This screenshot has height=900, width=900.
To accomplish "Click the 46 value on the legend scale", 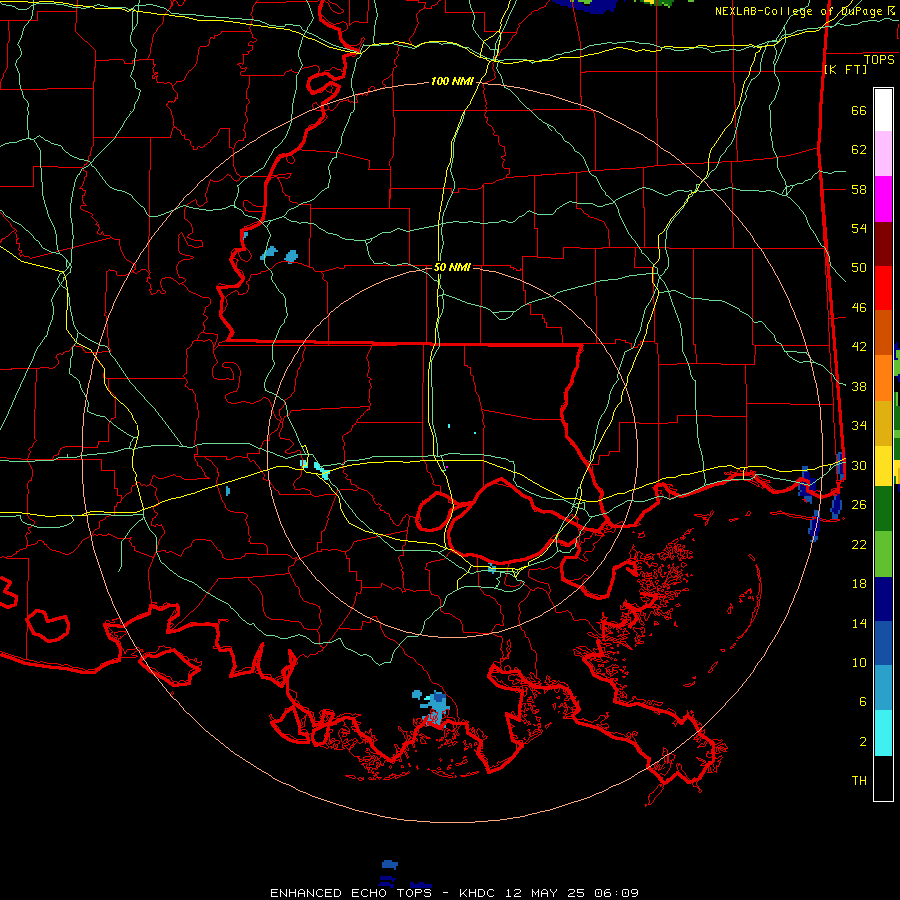I will tap(859, 308).
